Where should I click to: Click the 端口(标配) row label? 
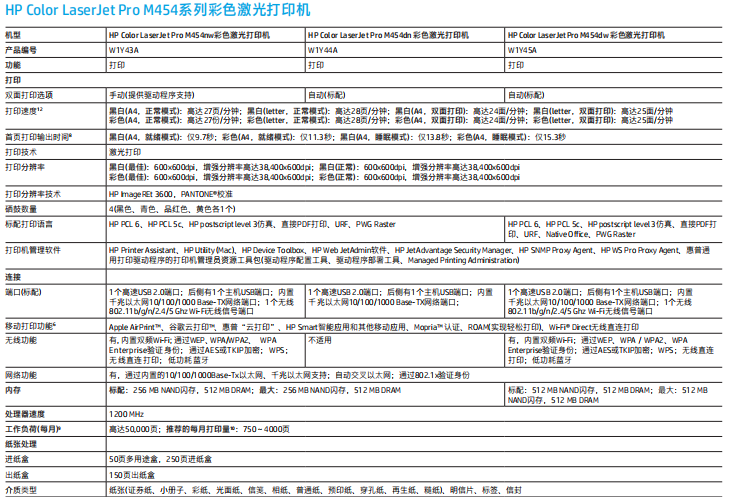click(x=23, y=292)
